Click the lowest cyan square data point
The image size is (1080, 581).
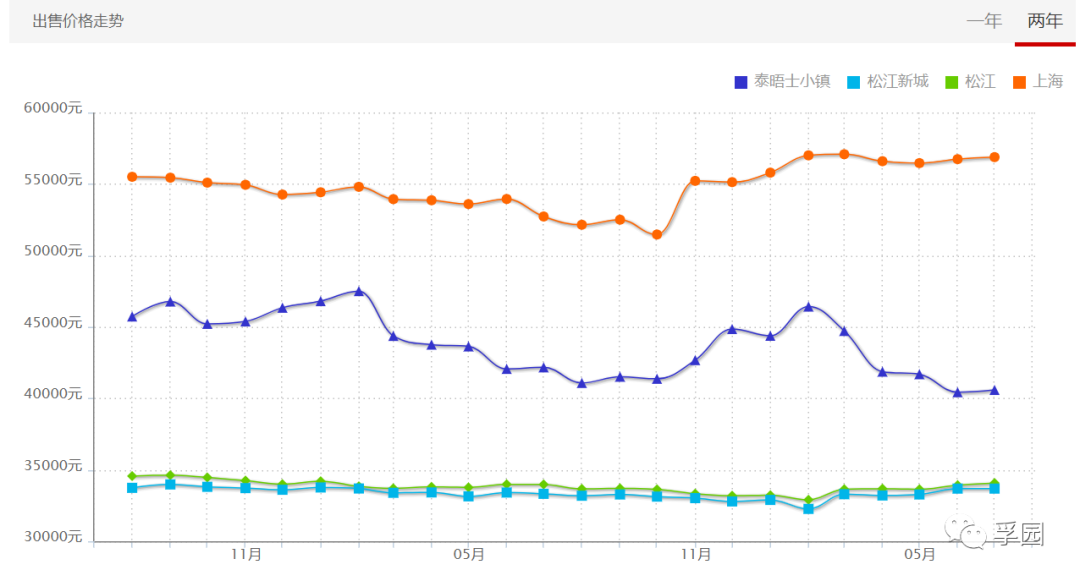click(808, 509)
